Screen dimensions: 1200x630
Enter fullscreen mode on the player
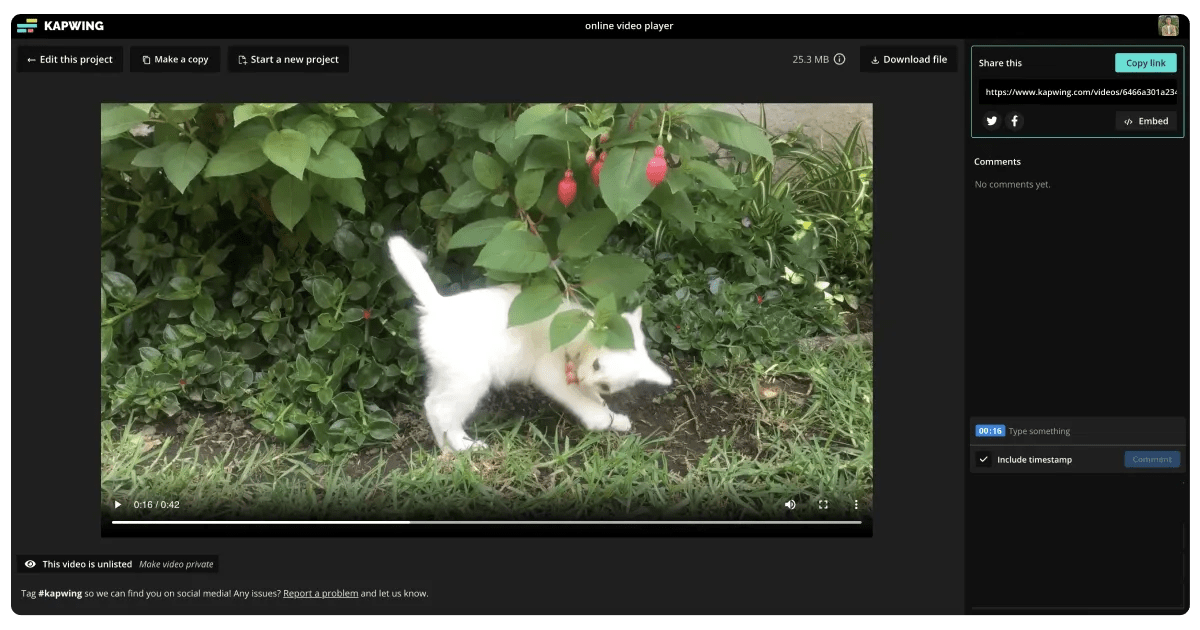point(823,504)
